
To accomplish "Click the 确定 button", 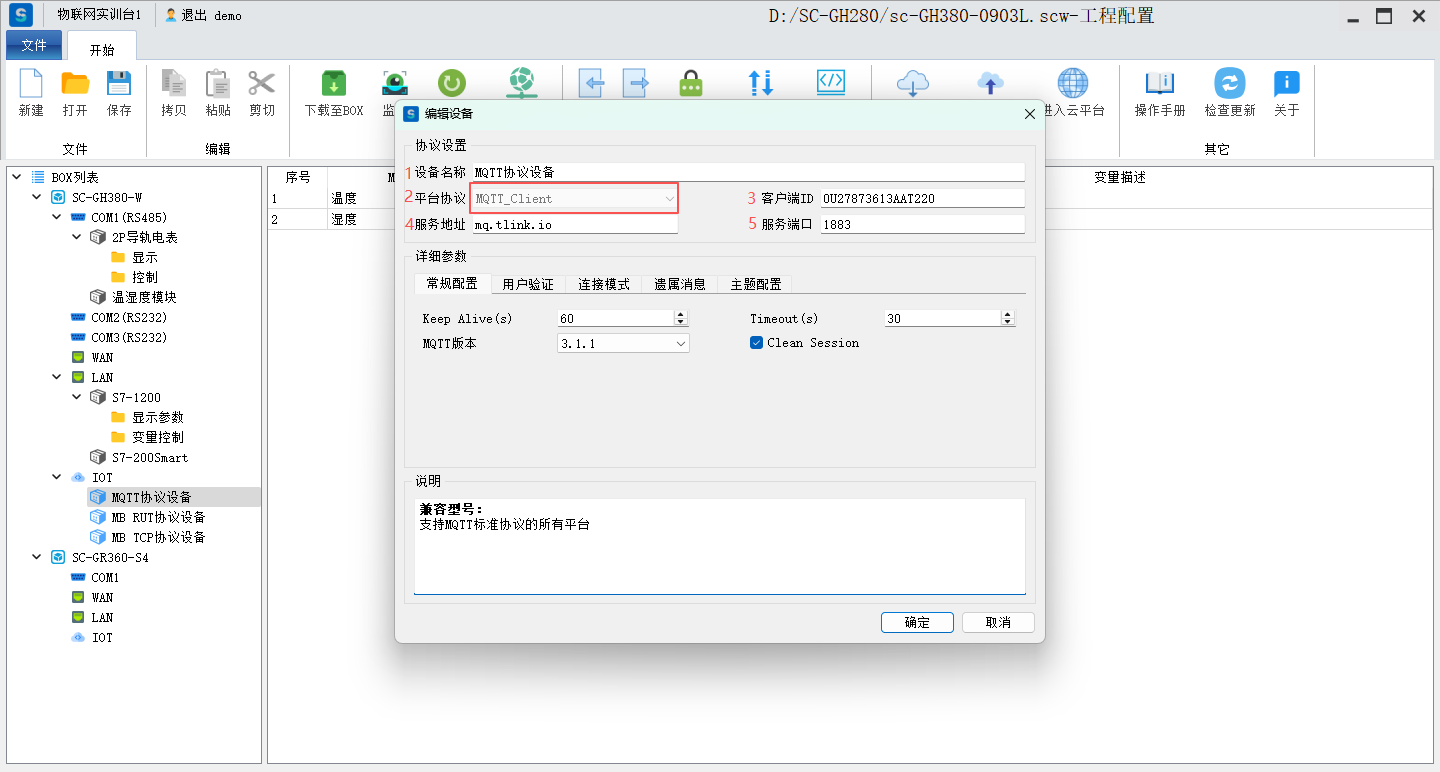I will (917, 622).
